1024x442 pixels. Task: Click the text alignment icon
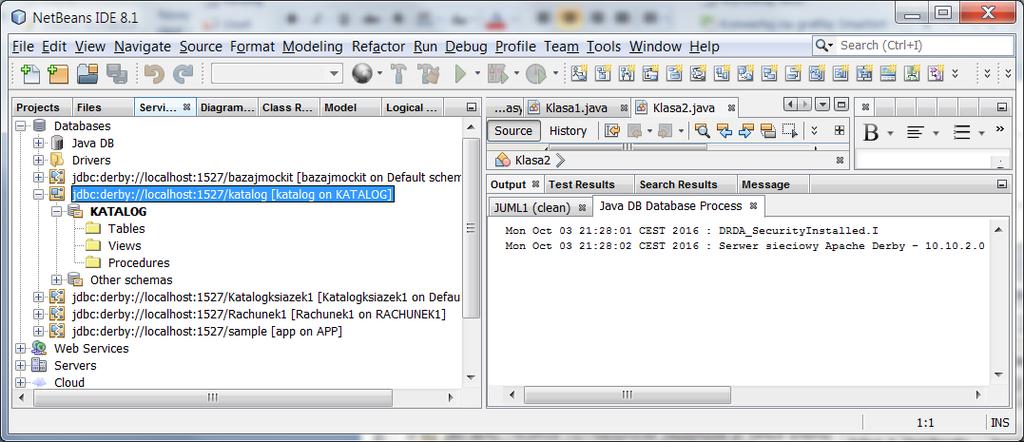[x=915, y=133]
